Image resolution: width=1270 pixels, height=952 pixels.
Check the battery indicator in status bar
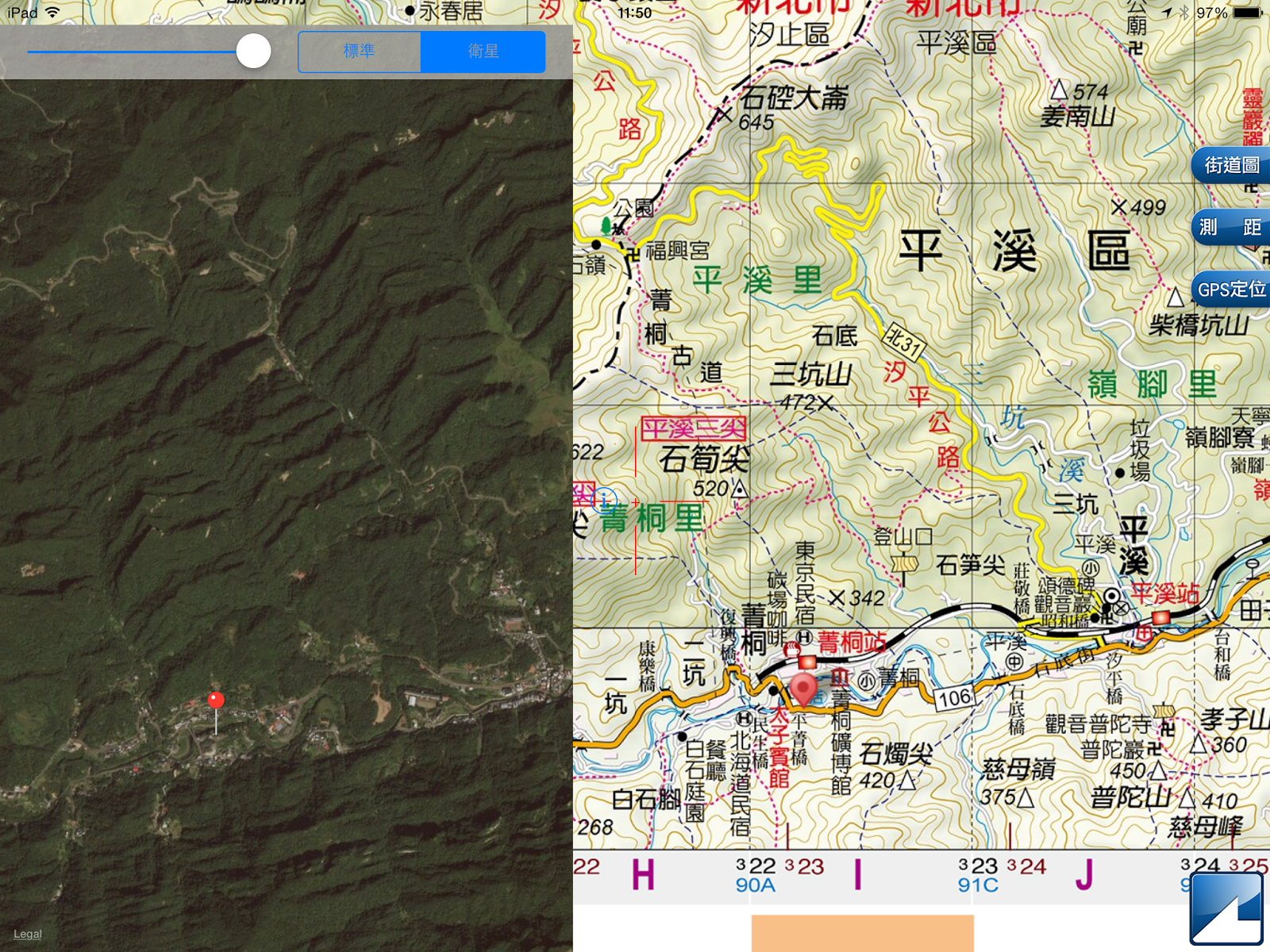coord(1247,13)
